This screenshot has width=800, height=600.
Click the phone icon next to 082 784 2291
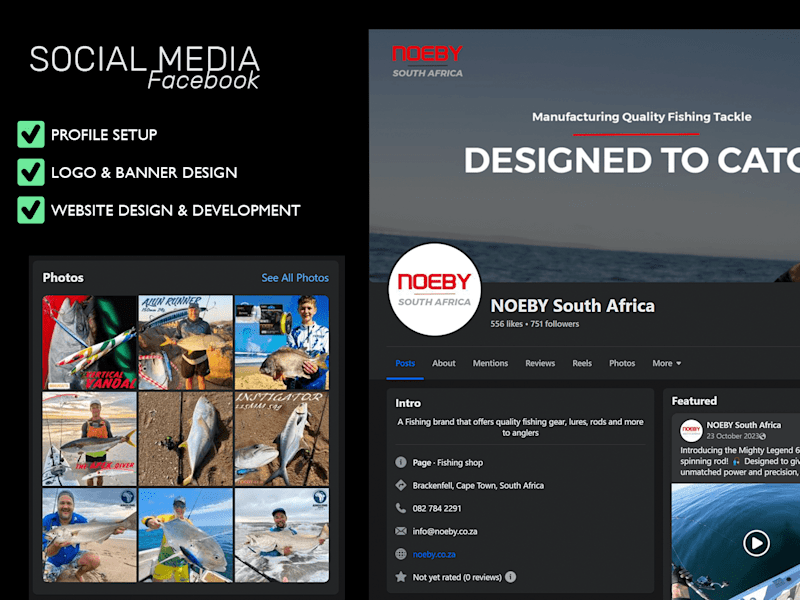point(401,508)
